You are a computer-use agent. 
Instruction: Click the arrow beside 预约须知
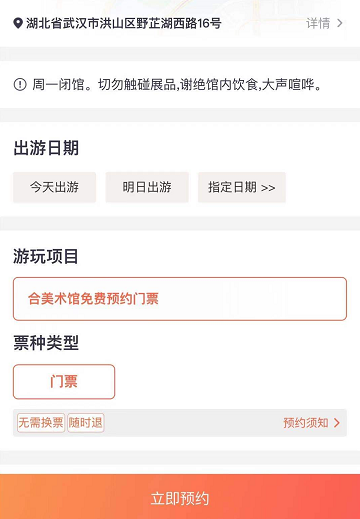[x=337, y=423]
